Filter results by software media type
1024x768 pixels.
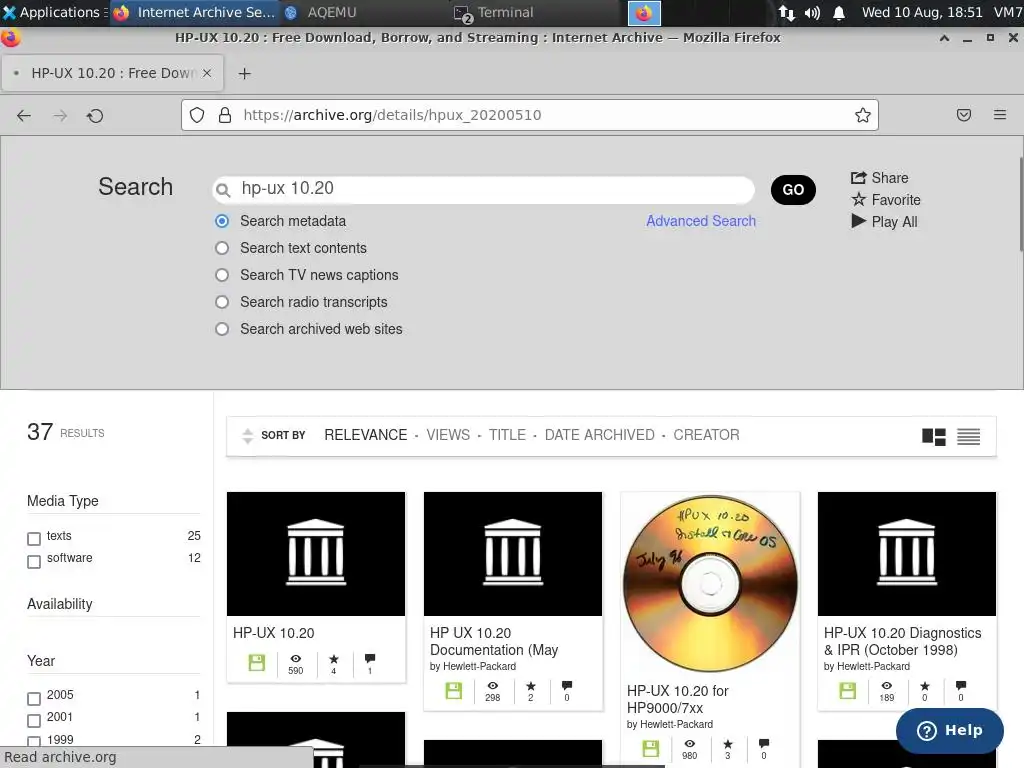[34, 562]
